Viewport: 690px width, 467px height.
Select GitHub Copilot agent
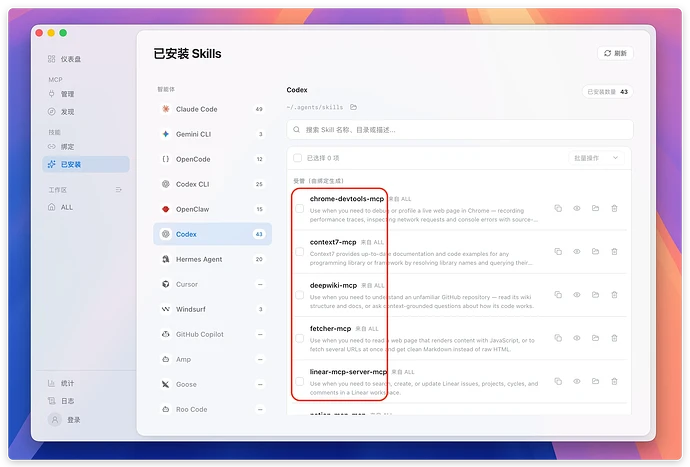pos(213,335)
